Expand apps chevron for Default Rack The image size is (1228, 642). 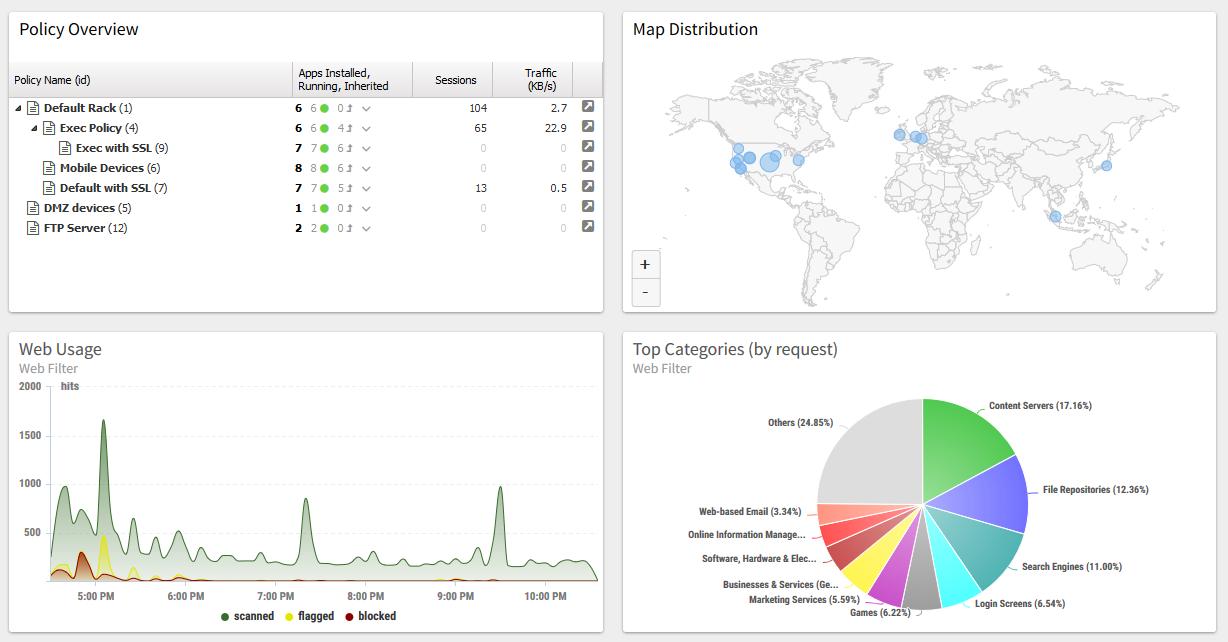click(367, 108)
